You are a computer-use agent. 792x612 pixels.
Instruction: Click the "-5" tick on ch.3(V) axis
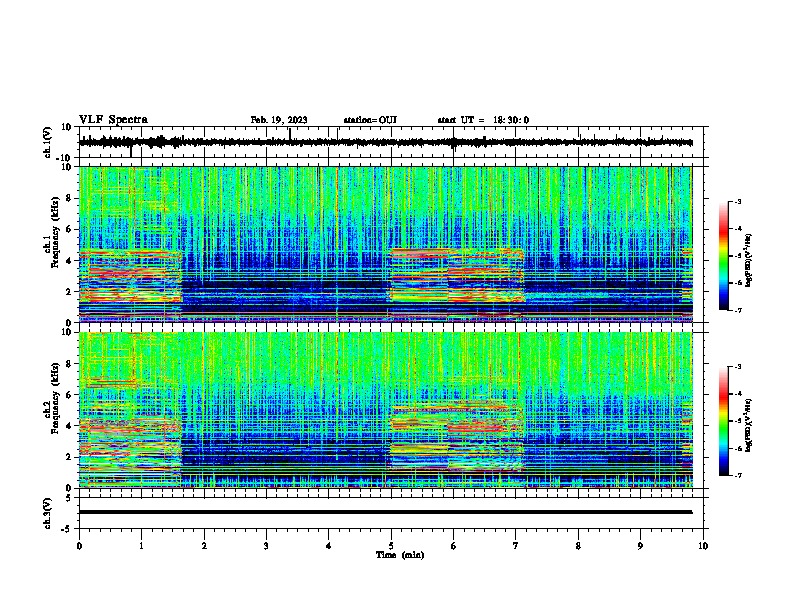pyautogui.click(x=67, y=528)
